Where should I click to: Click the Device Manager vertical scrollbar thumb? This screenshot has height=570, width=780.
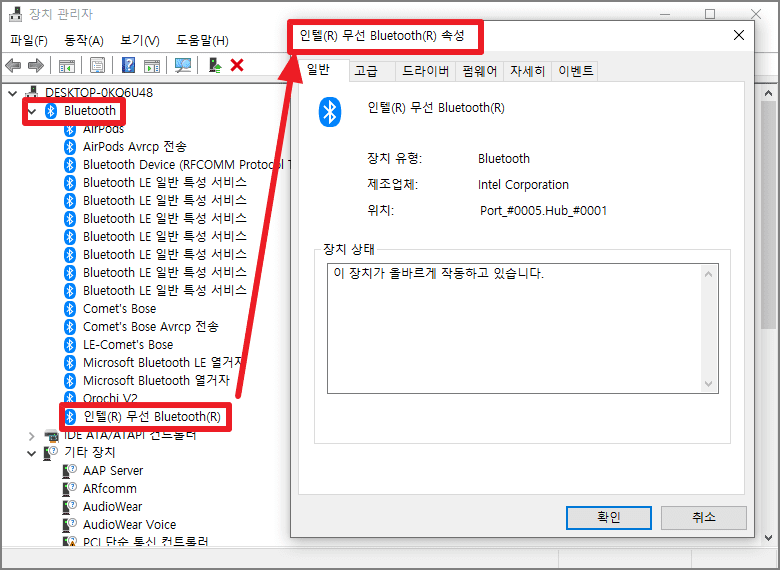pyautogui.click(x=769, y=215)
